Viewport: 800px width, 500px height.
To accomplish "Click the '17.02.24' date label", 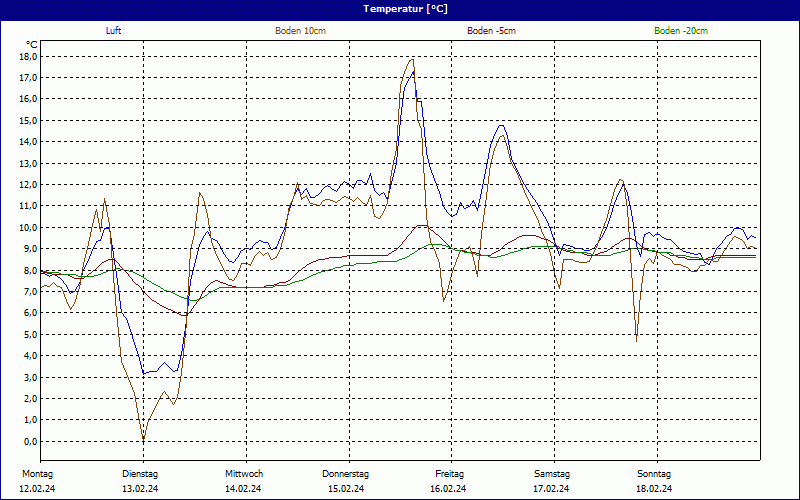I will point(552,489).
